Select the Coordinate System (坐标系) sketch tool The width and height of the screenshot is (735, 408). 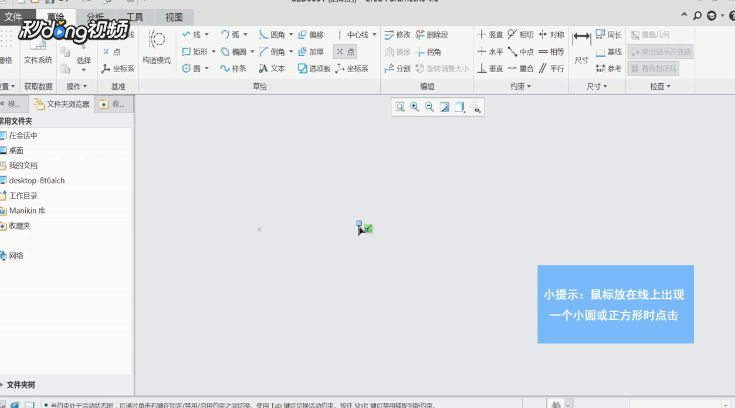352,68
